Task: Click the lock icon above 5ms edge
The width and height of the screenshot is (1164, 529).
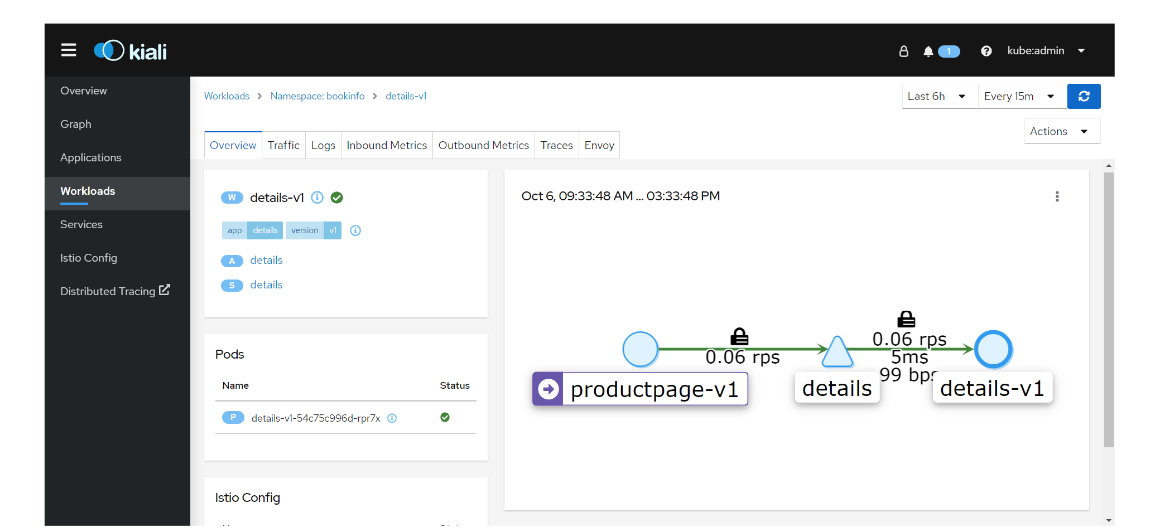Action: click(906, 319)
